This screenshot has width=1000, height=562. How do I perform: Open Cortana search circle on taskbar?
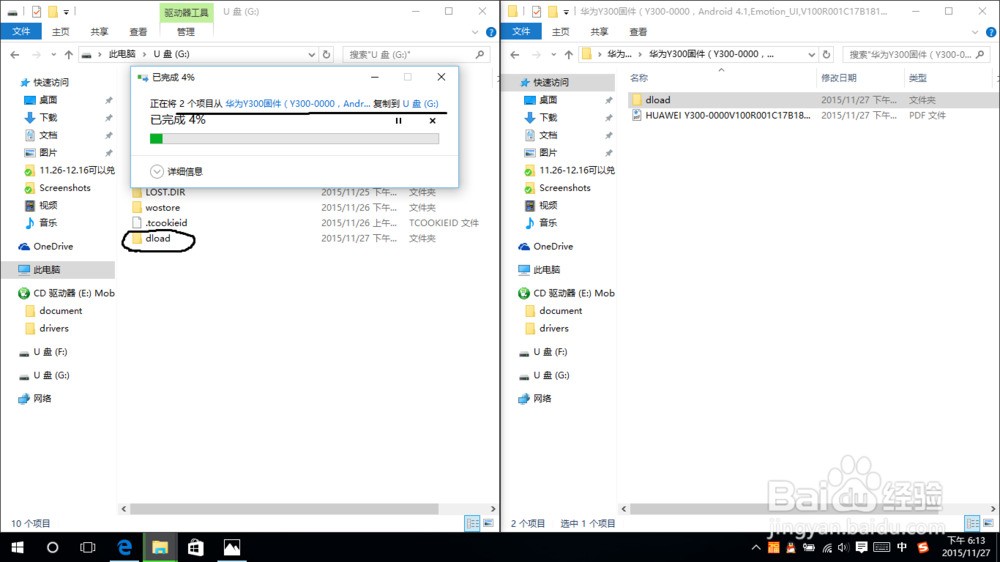tap(52, 547)
